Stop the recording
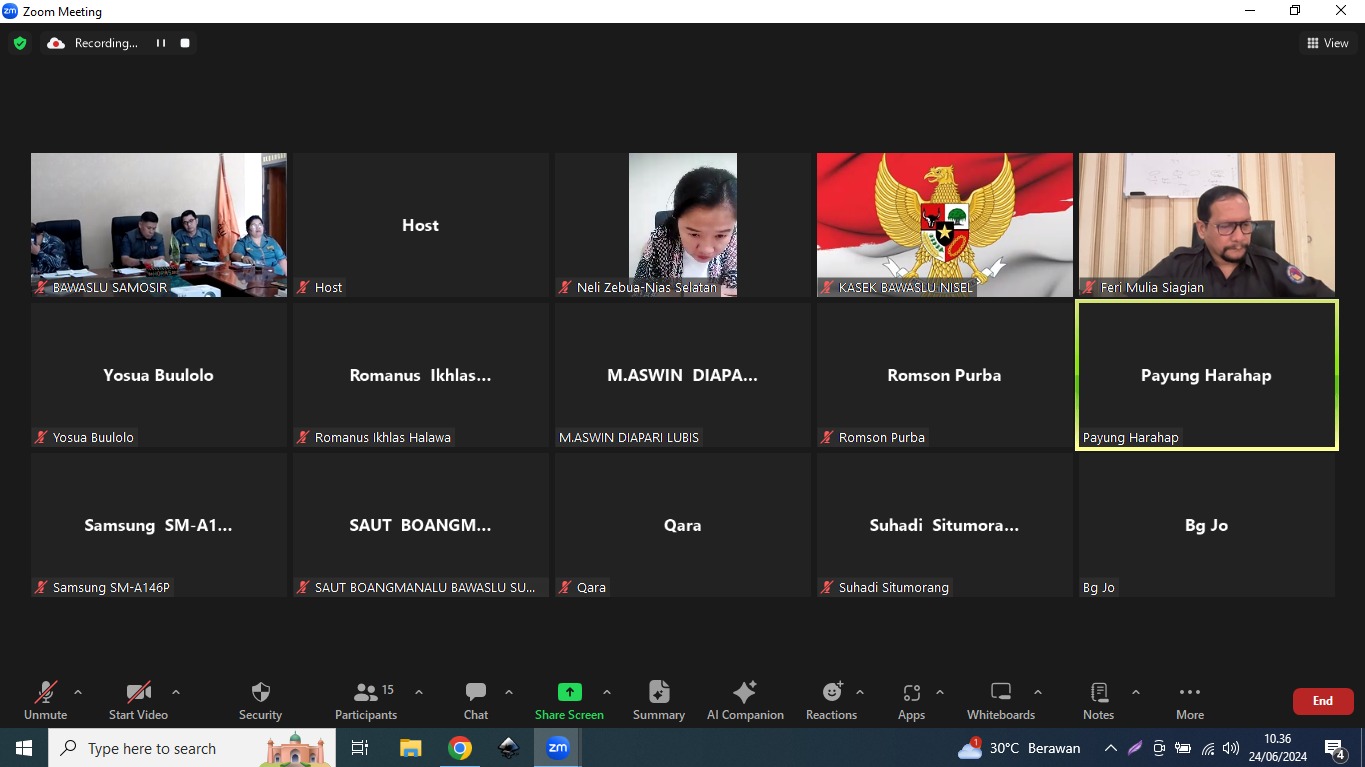1365x767 pixels. tap(185, 43)
